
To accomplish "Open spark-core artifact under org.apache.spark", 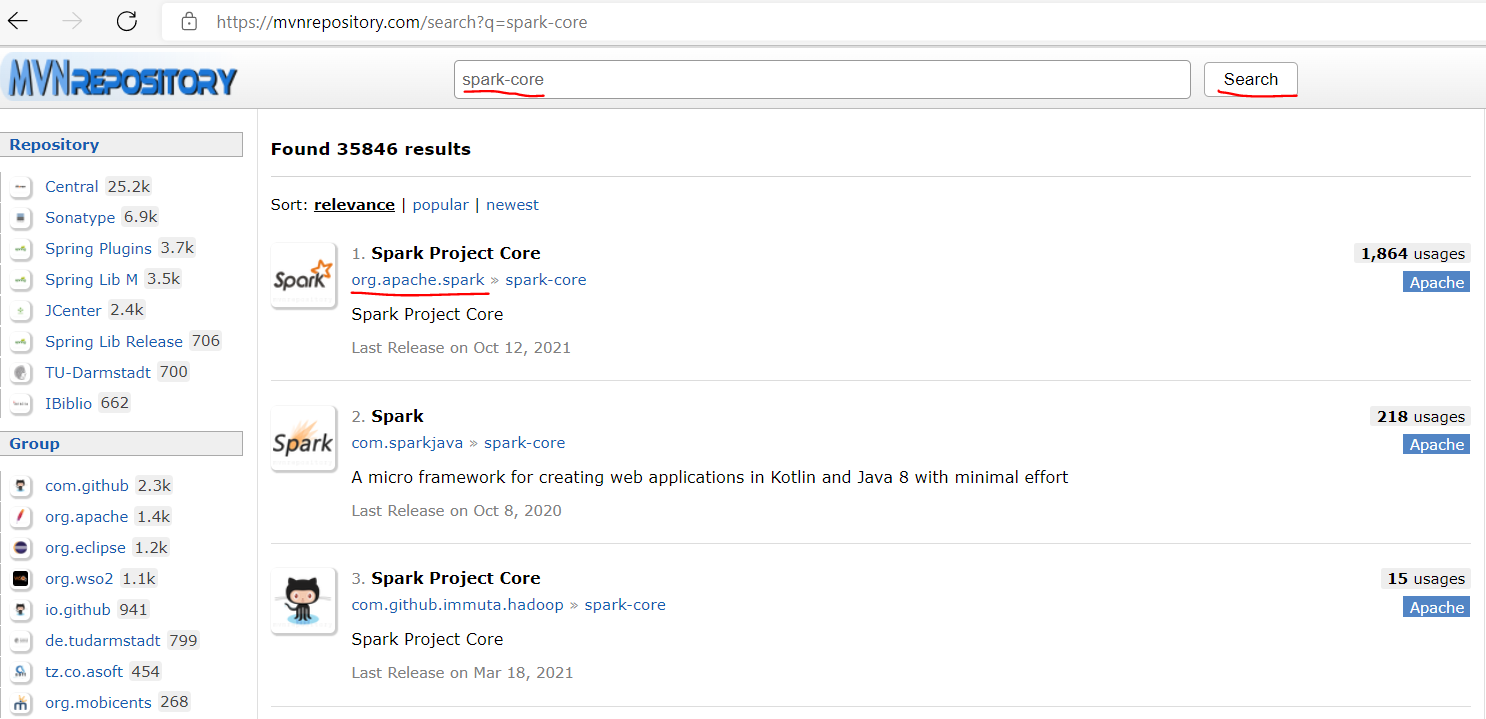I will point(546,280).
